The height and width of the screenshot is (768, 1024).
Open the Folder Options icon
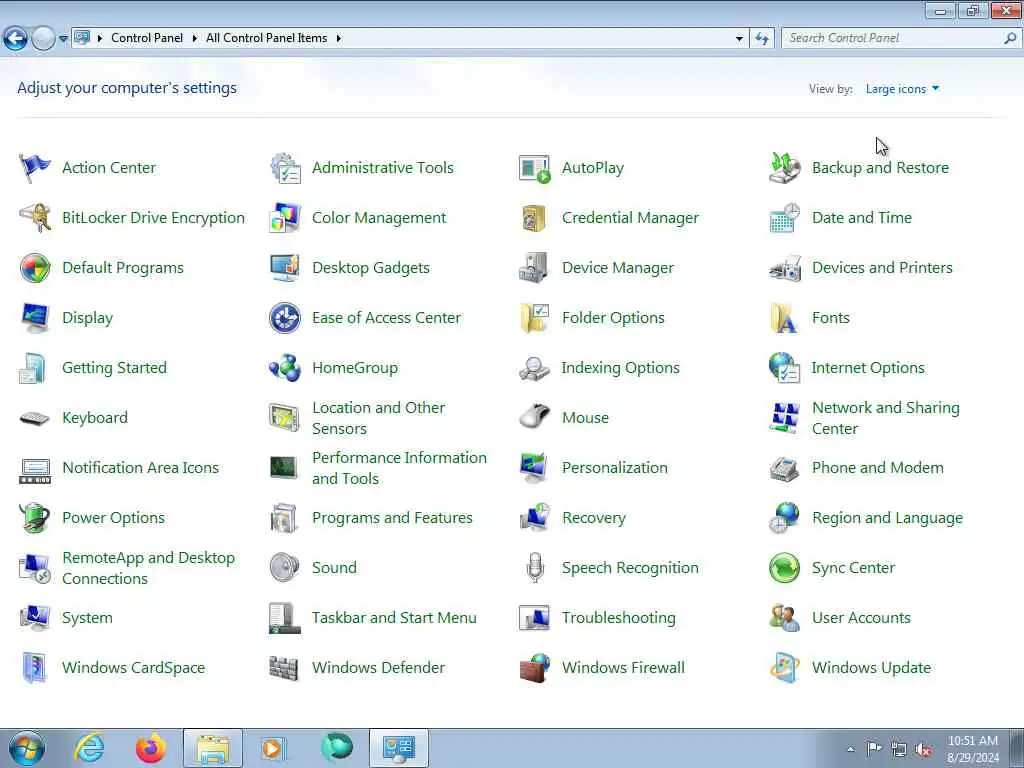(534, 318)
